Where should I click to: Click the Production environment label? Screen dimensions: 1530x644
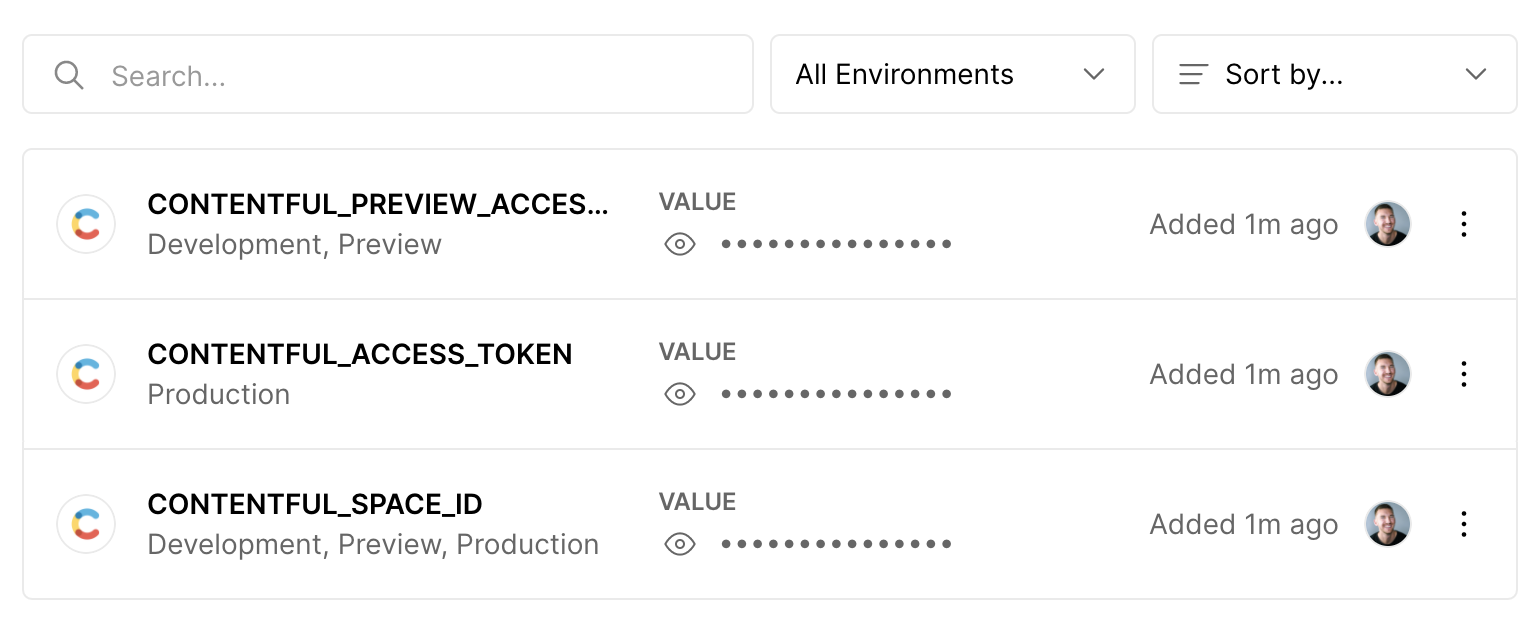(218, 394)
